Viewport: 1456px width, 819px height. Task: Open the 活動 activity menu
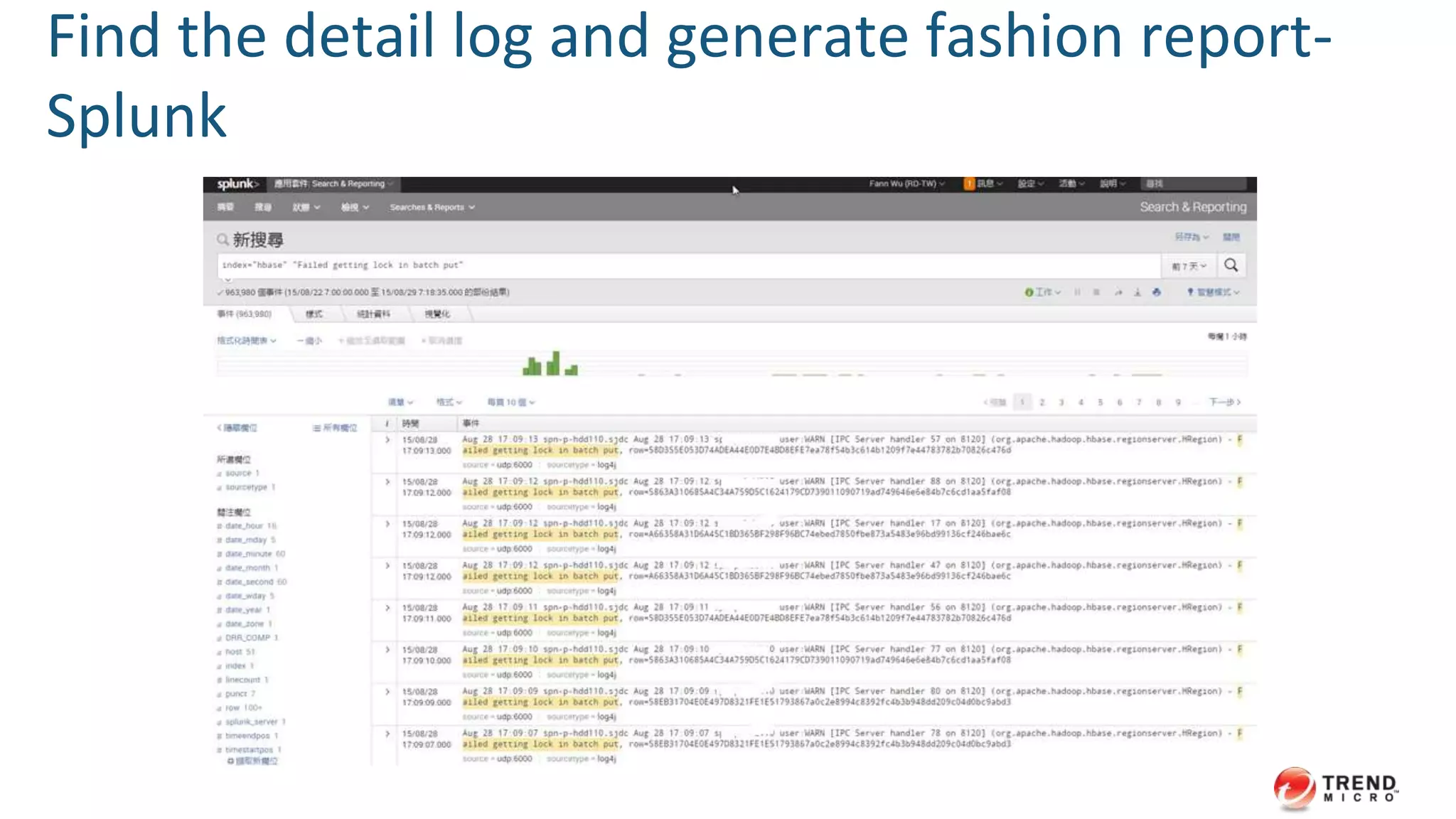pyautogui.click(x=1072, y=183)
